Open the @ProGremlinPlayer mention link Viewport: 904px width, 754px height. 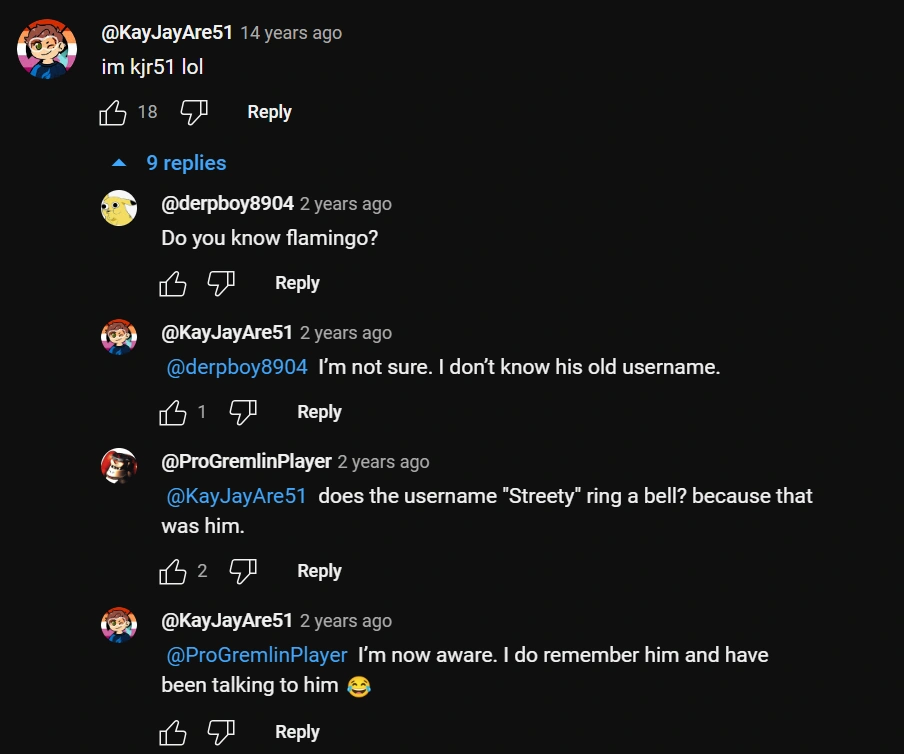(256, 655)
